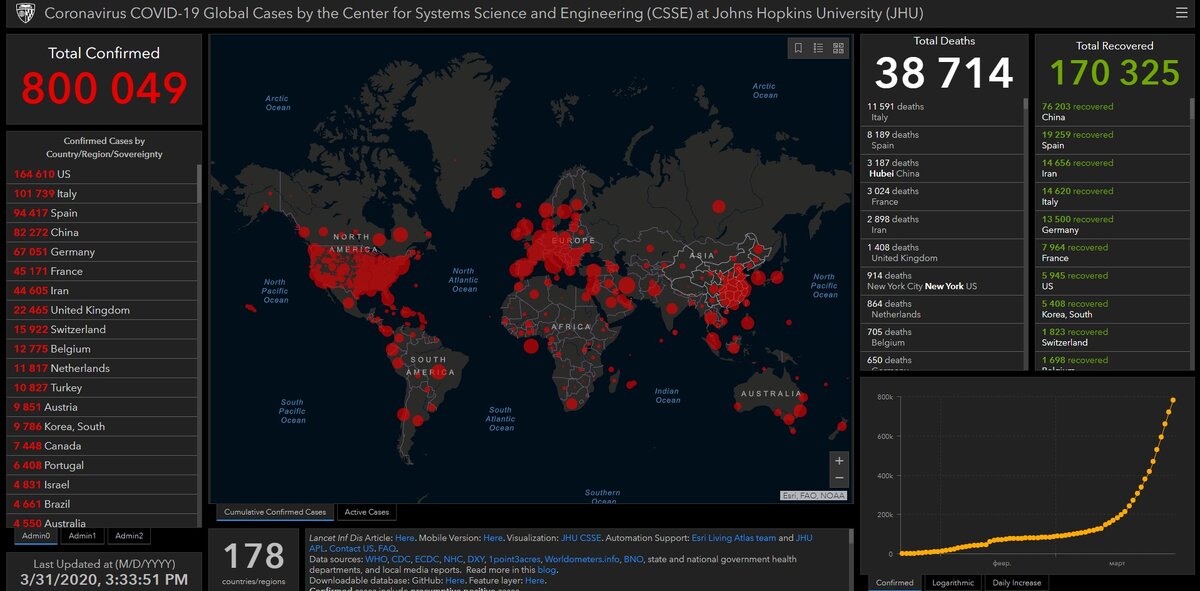Viewport: 1200px width, 591px height.
Task: Open the BNO data source link
Action: click(633, 560)
